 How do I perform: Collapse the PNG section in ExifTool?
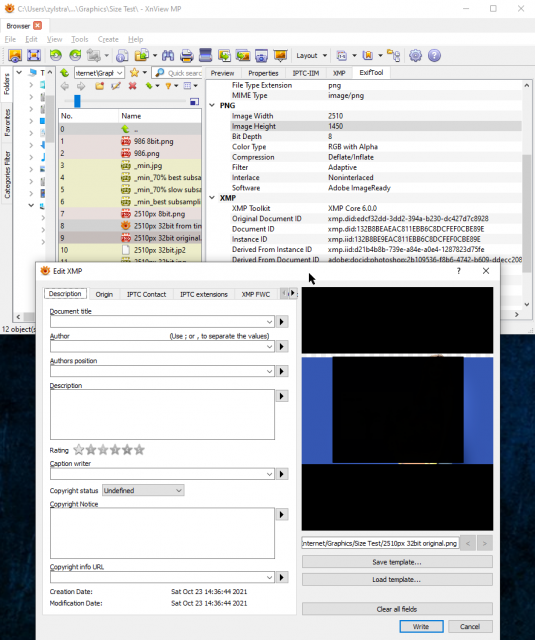212,105
